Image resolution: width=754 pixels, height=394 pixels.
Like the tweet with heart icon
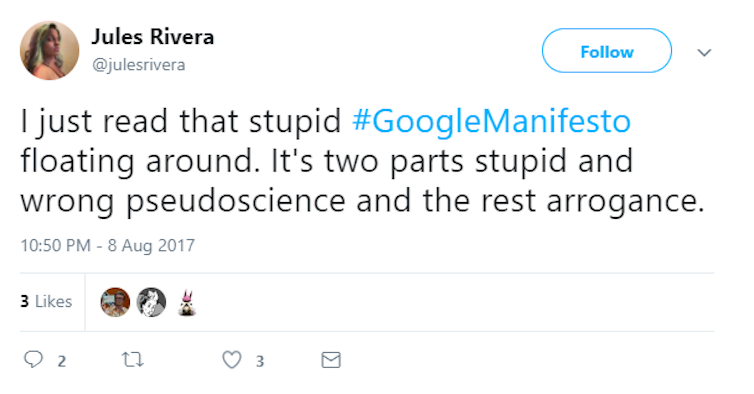pyautogui.click(x=232, y=359)
